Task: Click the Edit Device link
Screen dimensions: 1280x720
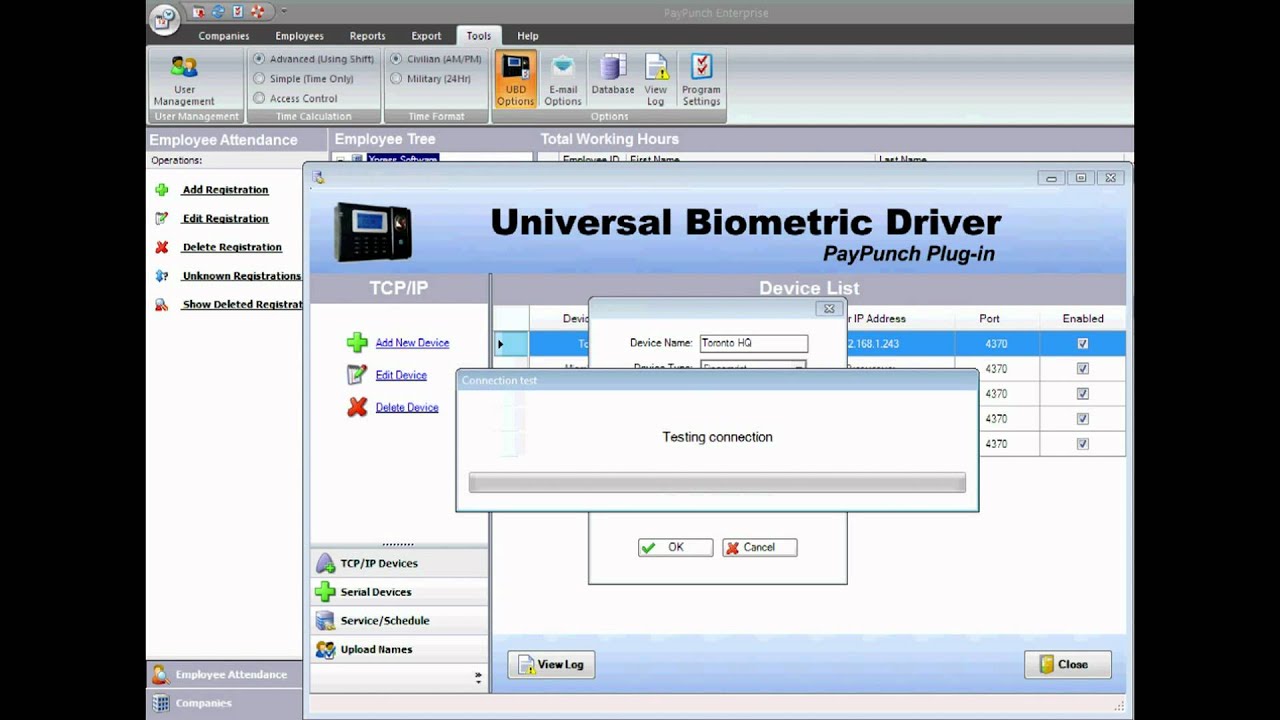Action: 401,375
